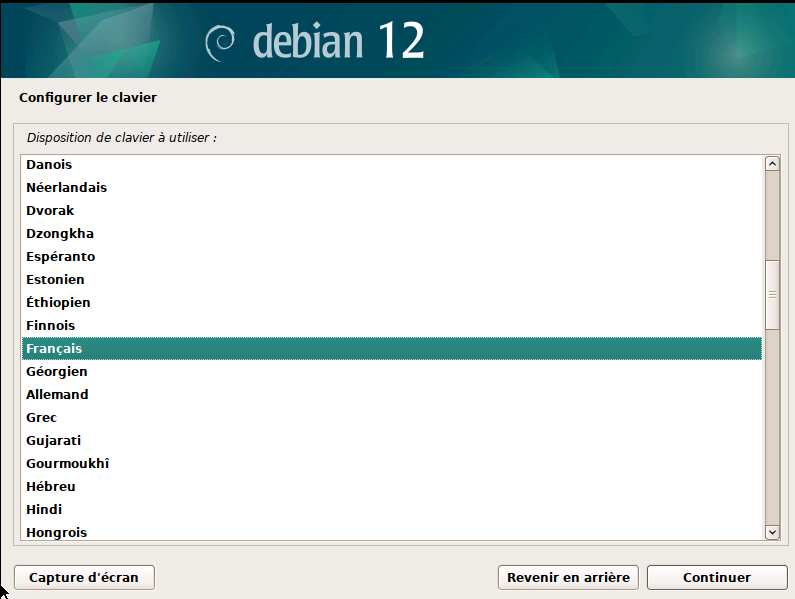This screenshot has width=795, height=599.
Task: Pick Finnois from the keyboard list
Action: point(391,326)
